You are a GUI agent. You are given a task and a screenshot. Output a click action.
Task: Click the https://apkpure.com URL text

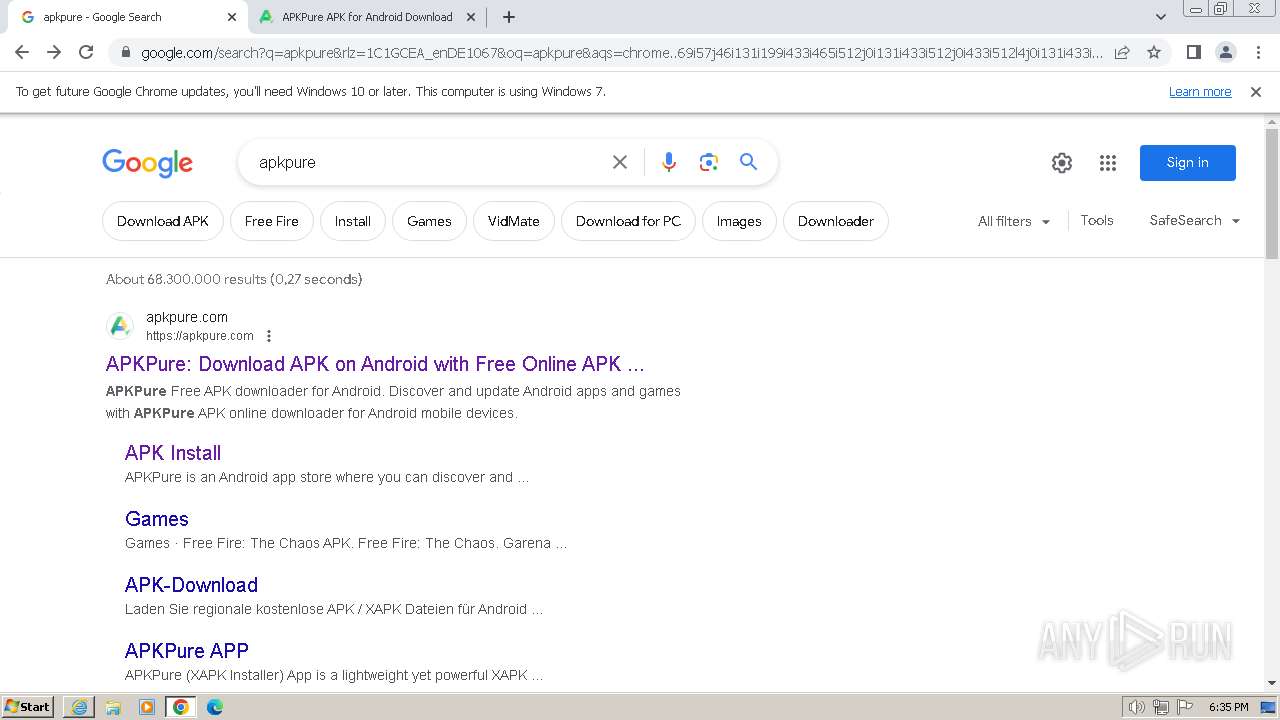coord(200,336)
